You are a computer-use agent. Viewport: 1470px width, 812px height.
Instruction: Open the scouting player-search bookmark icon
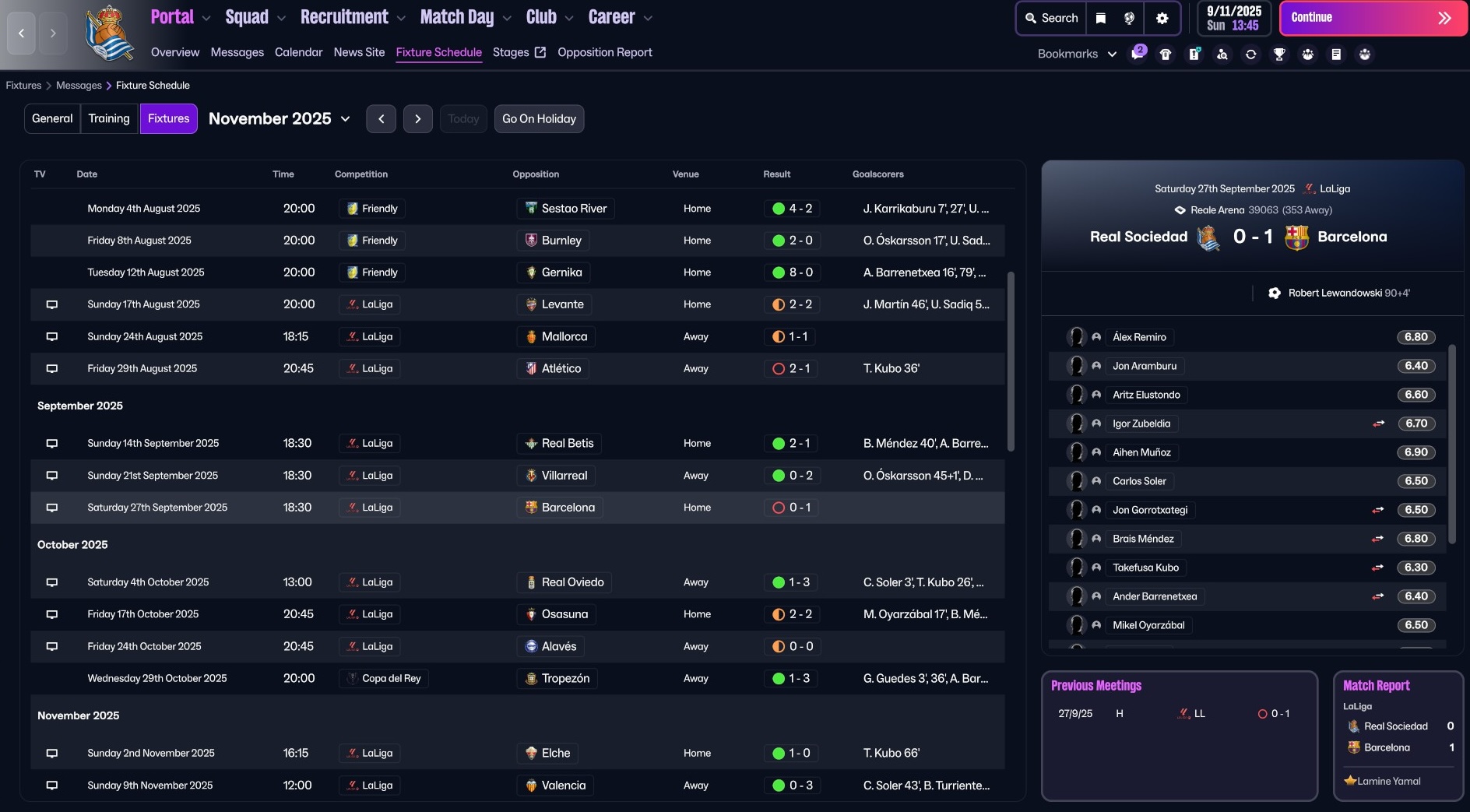tap(1222, 54)
